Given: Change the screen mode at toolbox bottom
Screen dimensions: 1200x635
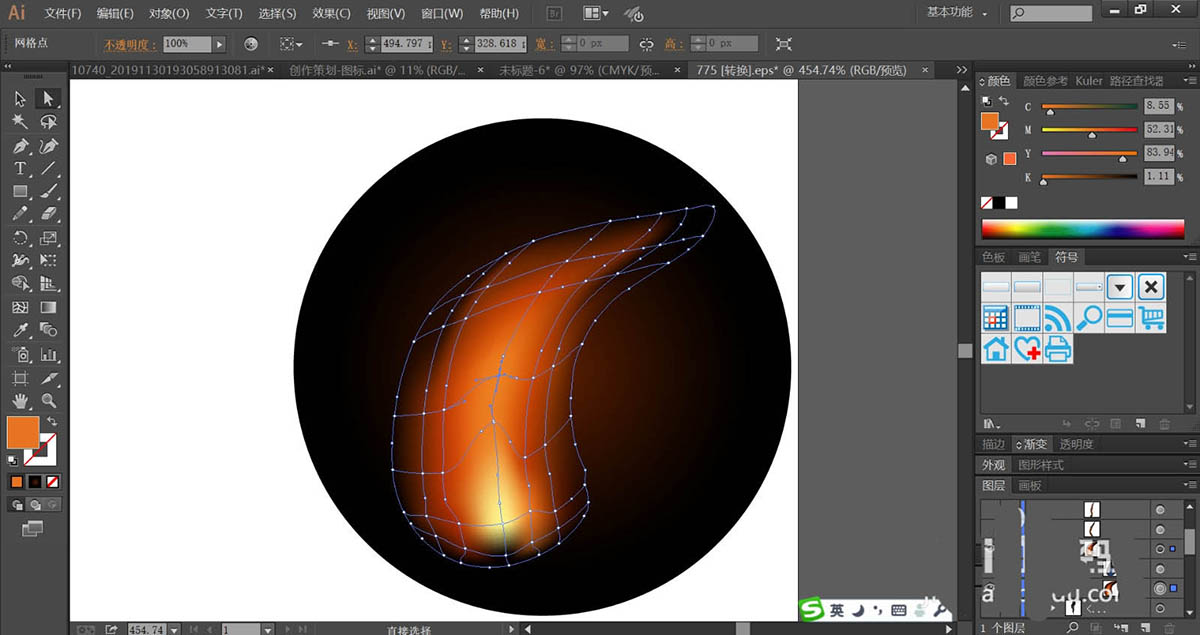Looking at the screenshot, I should (33, 527).
